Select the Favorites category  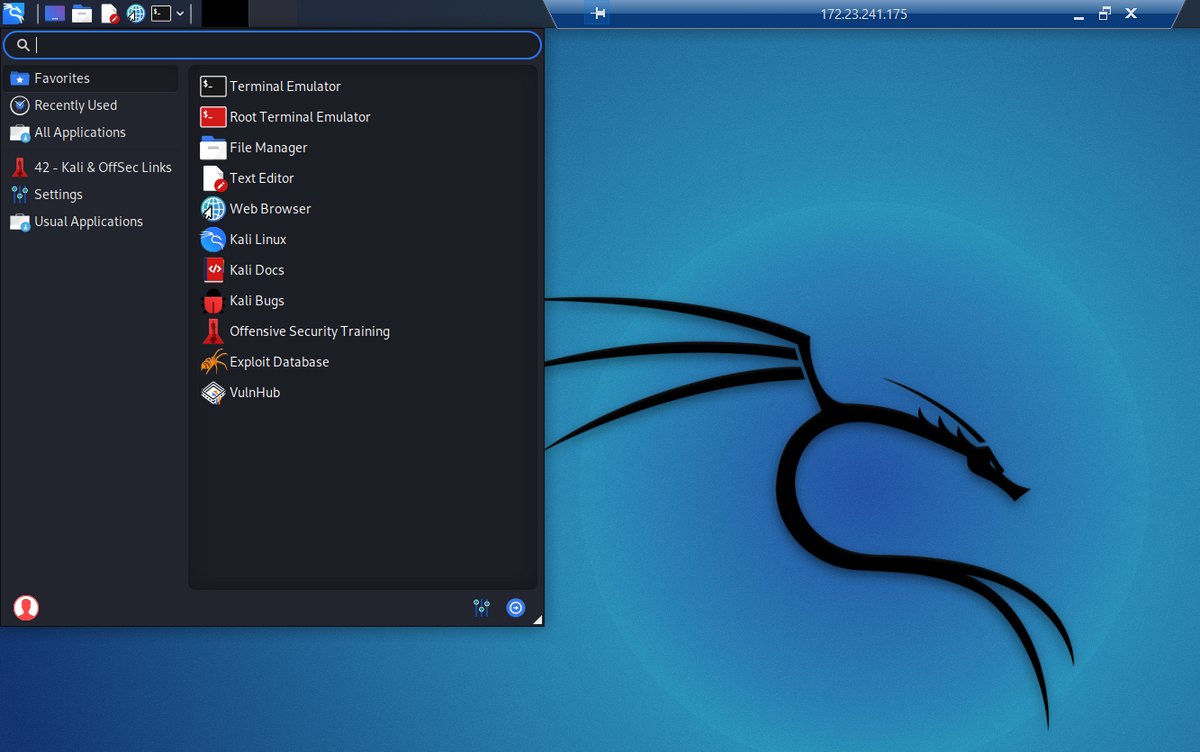point(62,78)
